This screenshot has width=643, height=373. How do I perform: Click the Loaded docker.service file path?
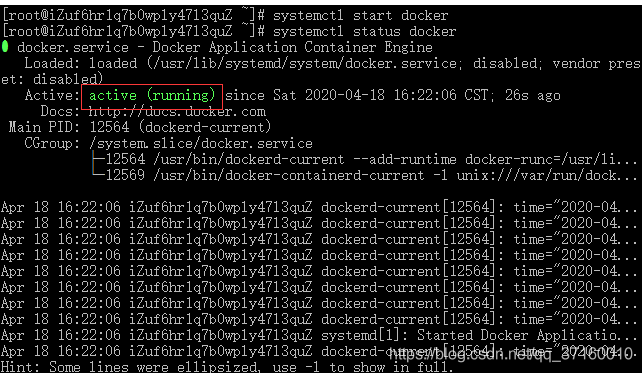(x=301, y=64)
